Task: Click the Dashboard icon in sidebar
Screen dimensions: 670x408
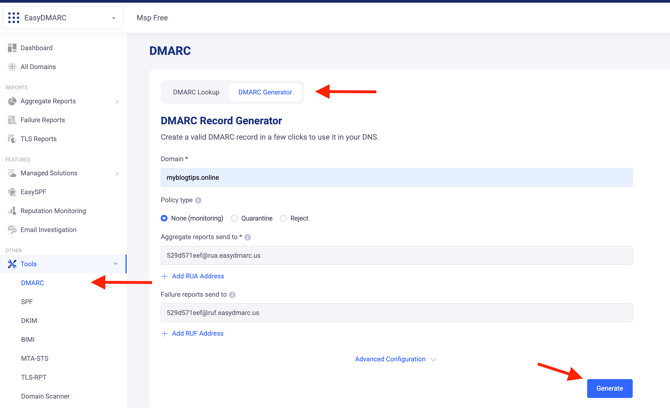Action: 12,48
